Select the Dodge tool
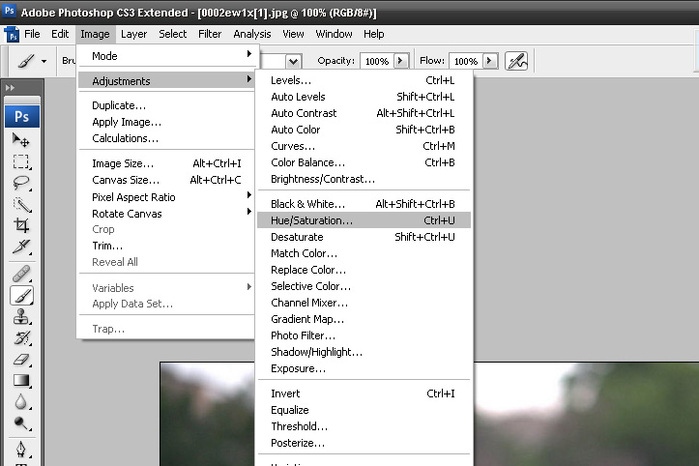Screen dimensions: 699x466 pos(21,423)
